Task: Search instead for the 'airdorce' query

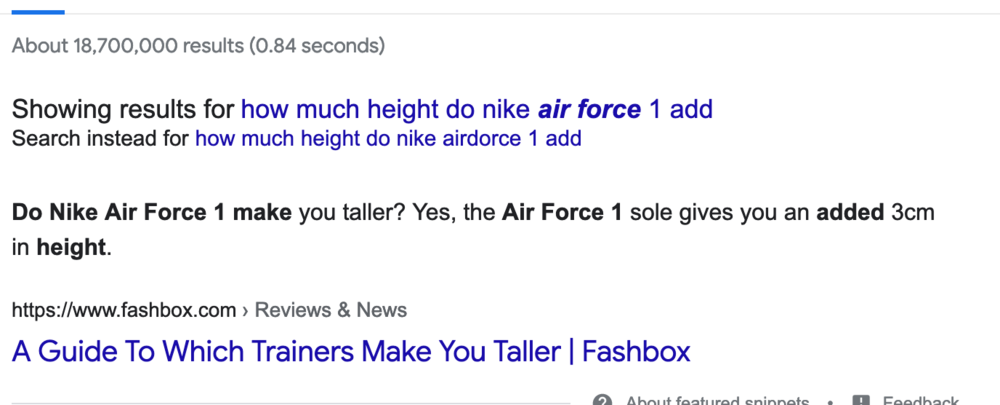Action: tap(388, 138)
